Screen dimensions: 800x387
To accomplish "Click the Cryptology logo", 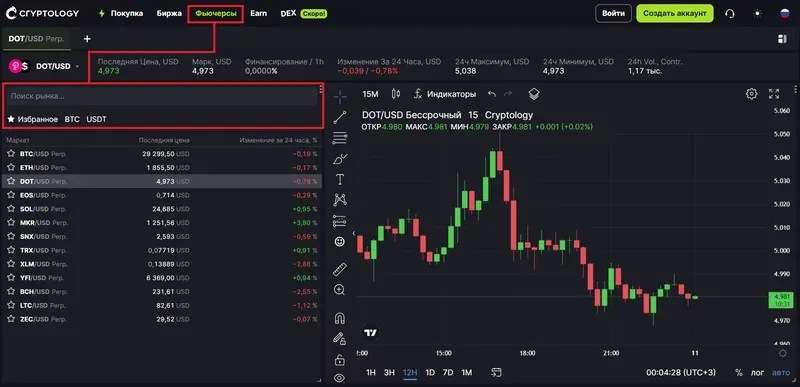I will (x=42, y=13).
